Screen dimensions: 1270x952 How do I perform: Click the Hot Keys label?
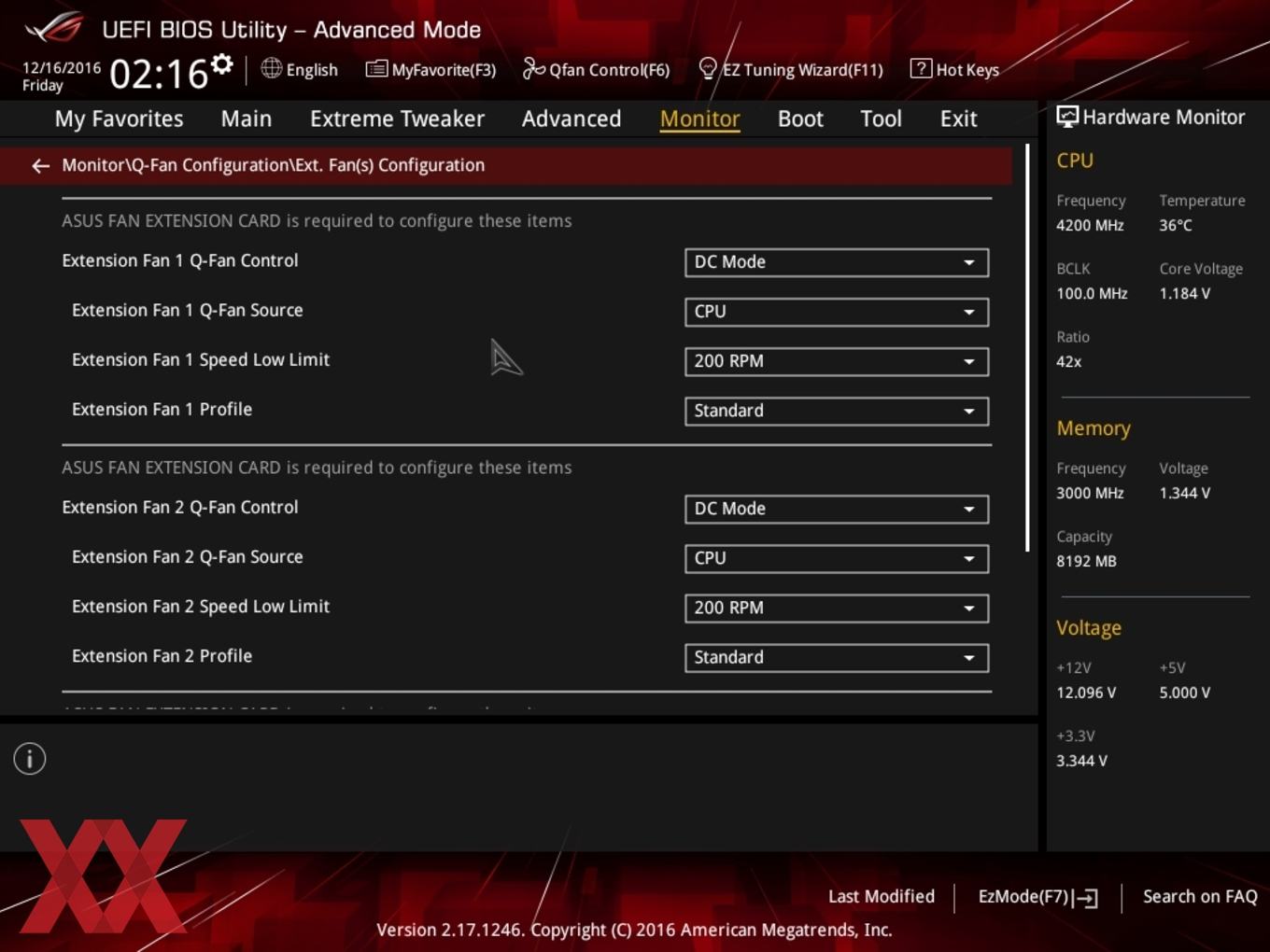click(x=967, y=70)
